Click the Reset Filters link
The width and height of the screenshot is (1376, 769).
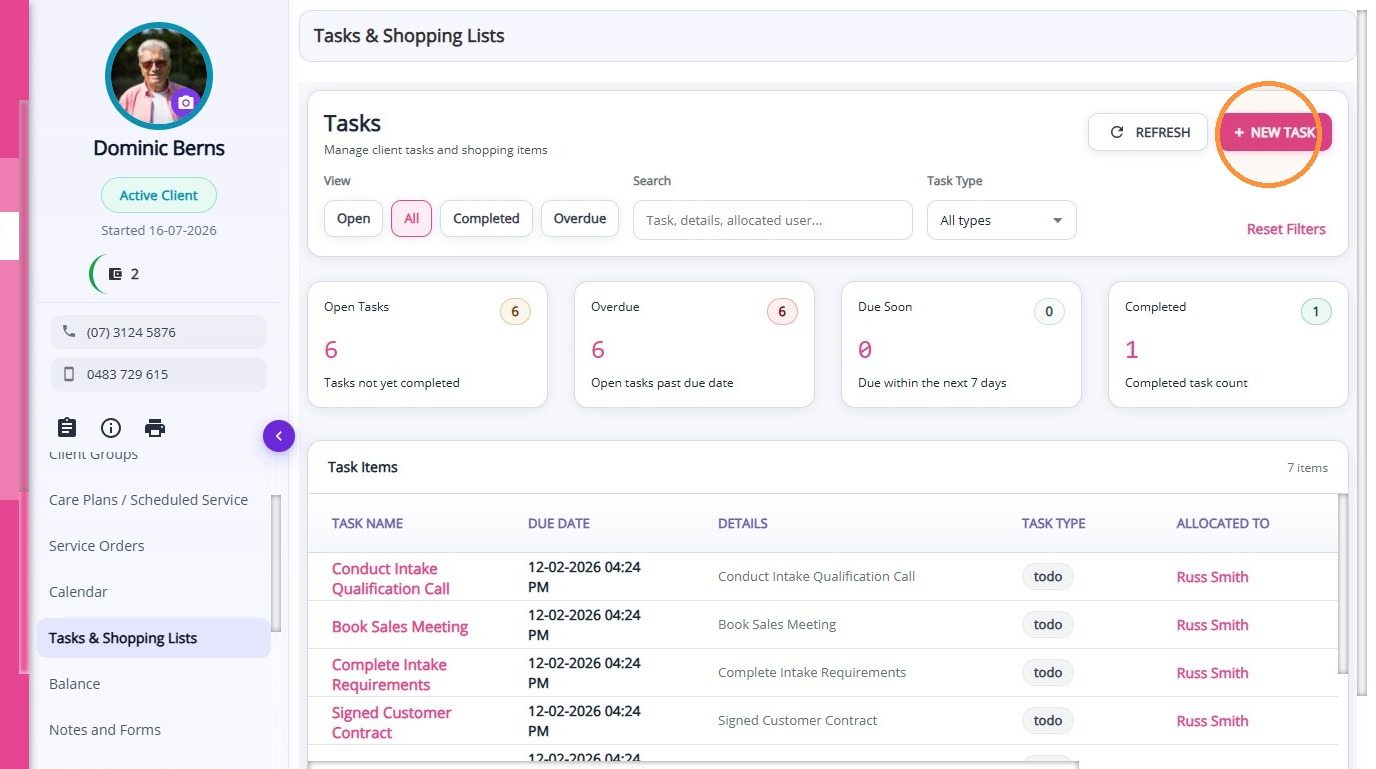tap(1286, 229)
